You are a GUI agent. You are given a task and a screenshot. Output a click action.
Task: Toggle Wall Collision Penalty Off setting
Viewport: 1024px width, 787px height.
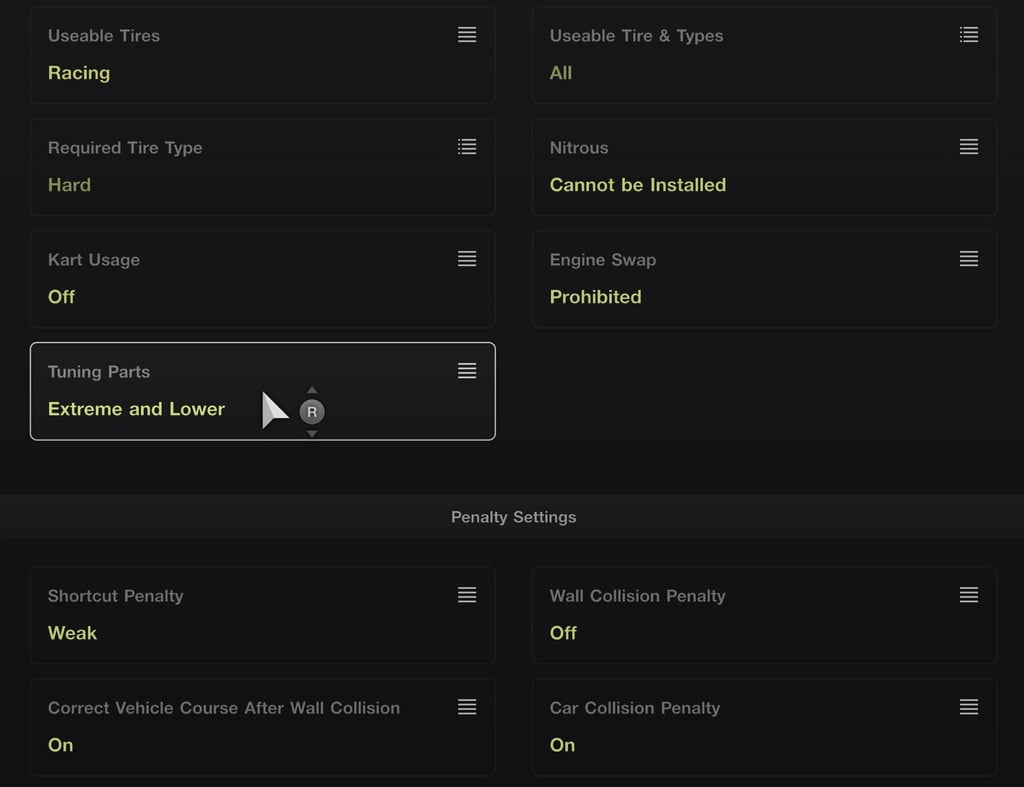pyautogui.click(x=563, y=633)
